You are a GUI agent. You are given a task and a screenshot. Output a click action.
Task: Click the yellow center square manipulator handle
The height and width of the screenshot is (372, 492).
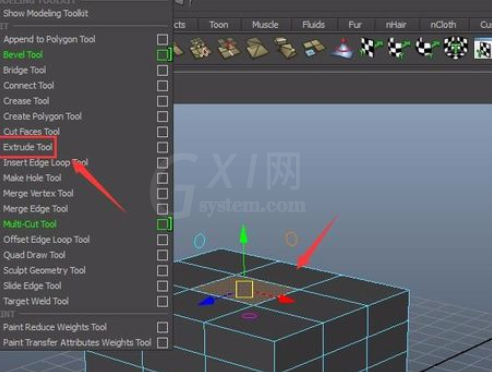[244, 289]
